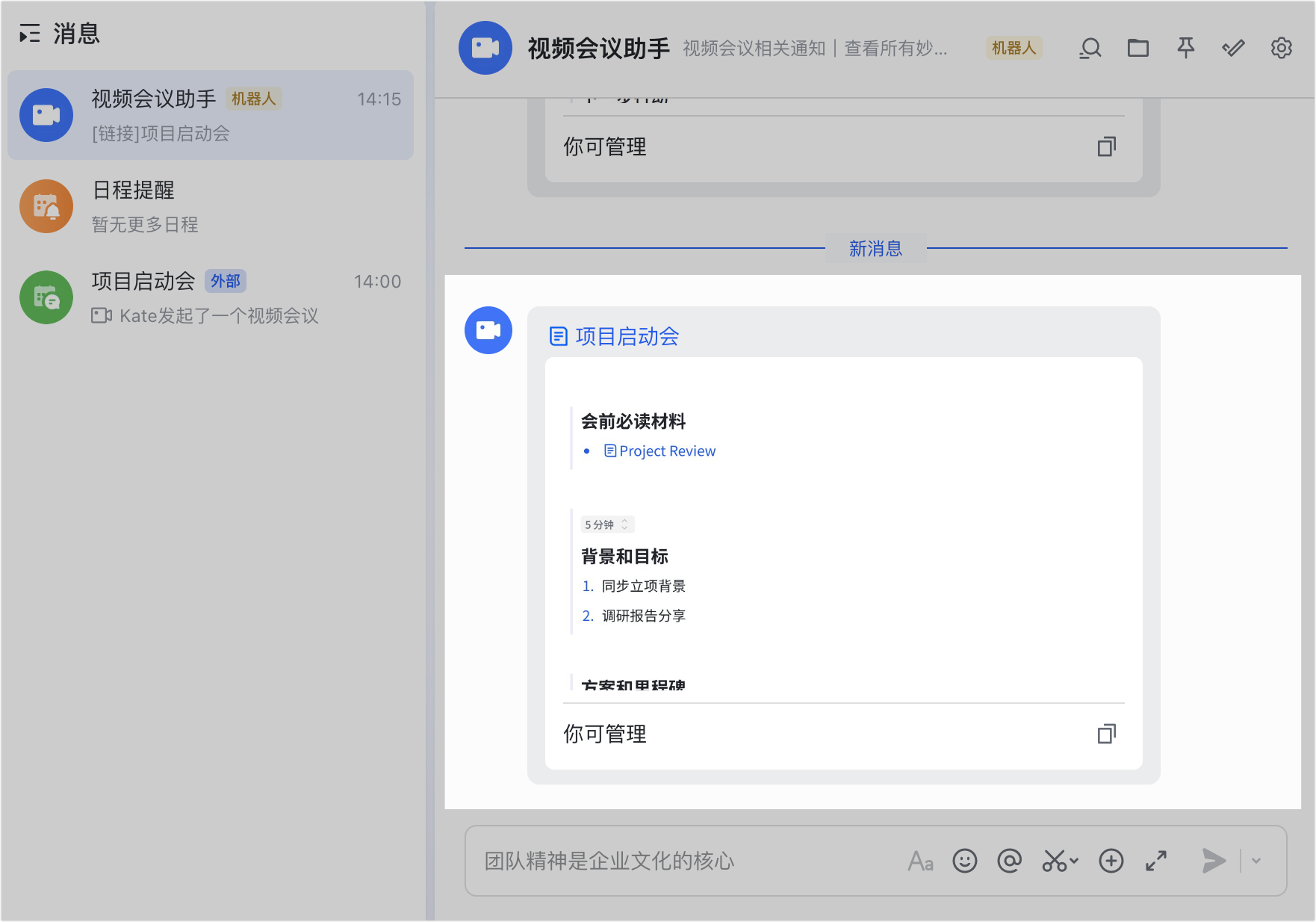The height and width of the screenshot is (922, 1316).
Task: Select the 日程提醒 conversation
Action: (x=211, y=206)
